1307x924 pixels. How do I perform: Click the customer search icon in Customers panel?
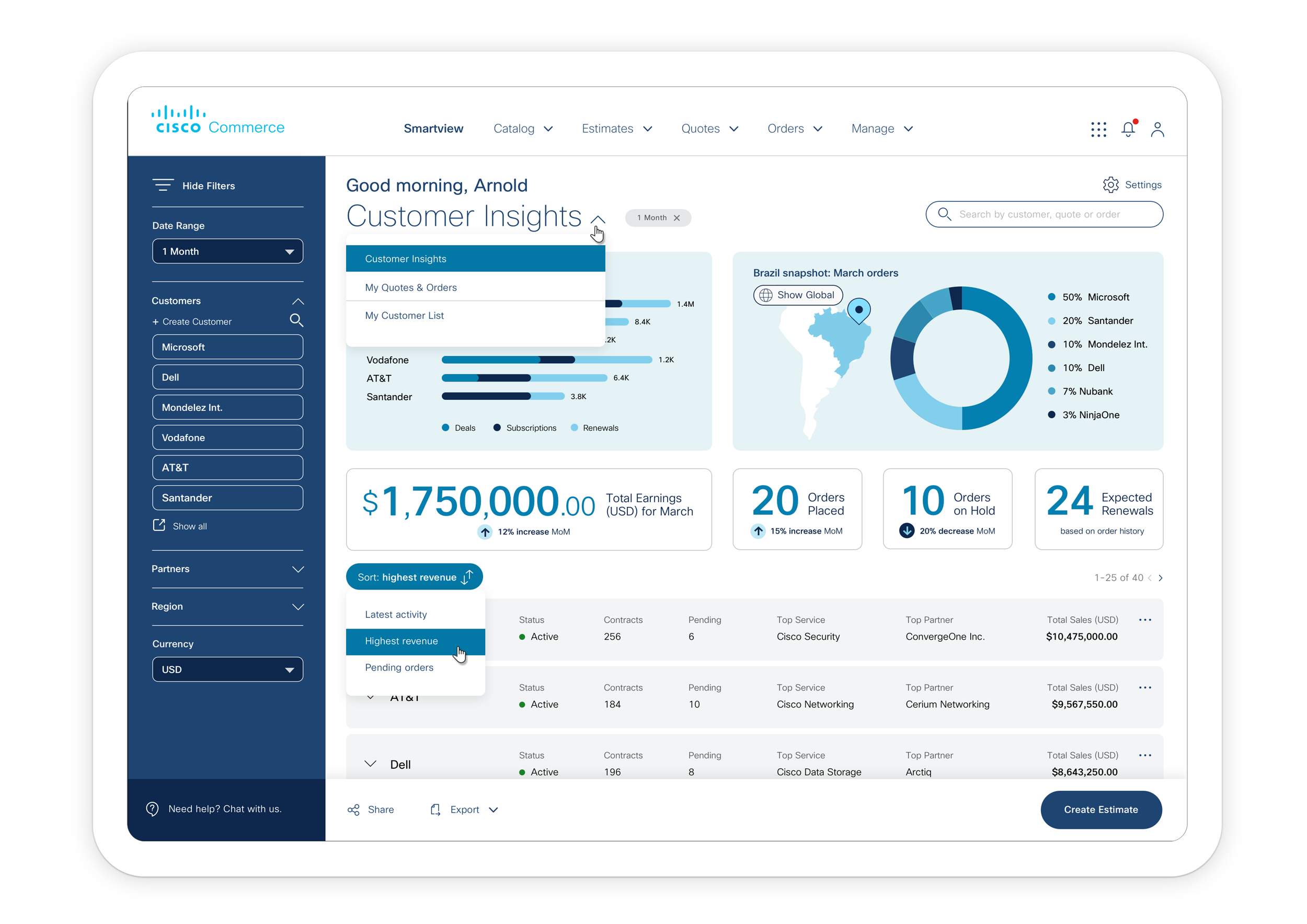(x=296, y=320)
